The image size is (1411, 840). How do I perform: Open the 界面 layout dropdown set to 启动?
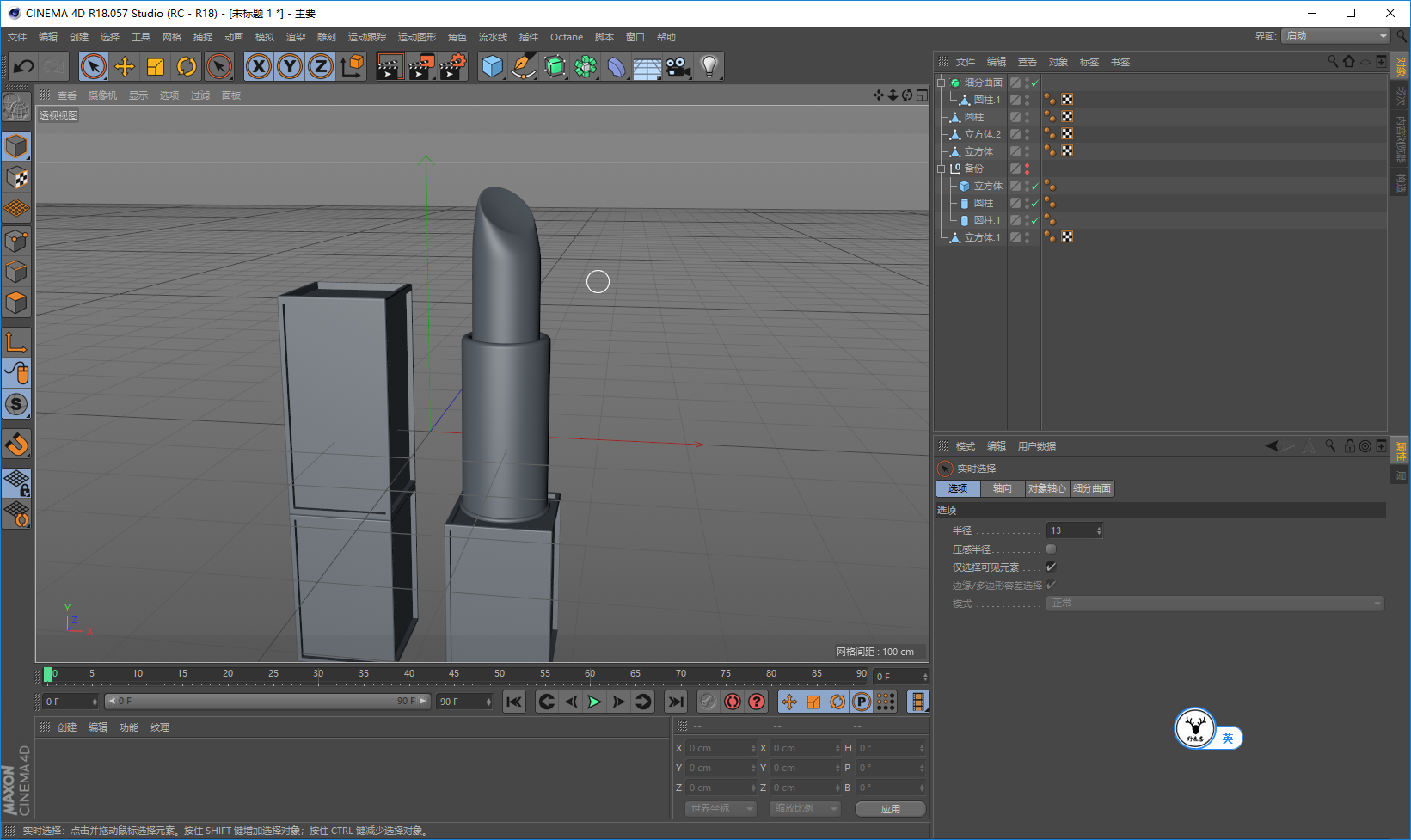tap(1335, 36)
